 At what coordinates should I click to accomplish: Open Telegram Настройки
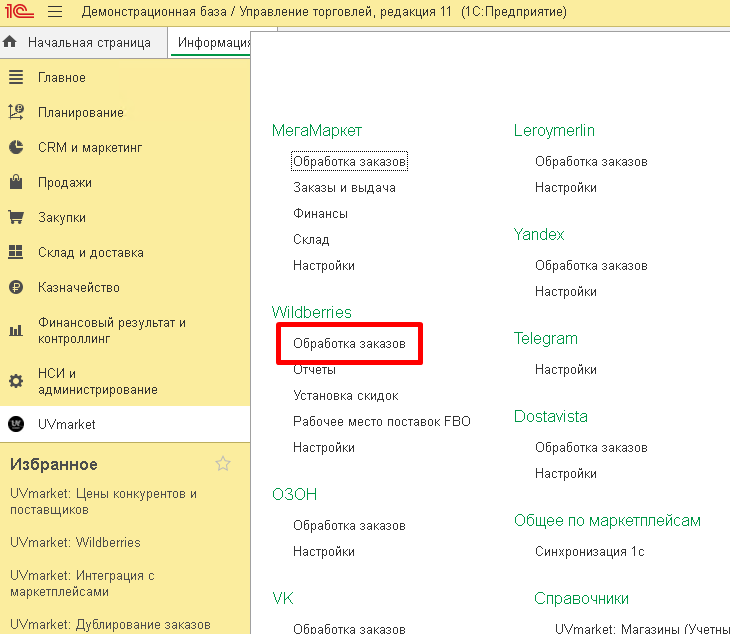click(x=566, y=369)
